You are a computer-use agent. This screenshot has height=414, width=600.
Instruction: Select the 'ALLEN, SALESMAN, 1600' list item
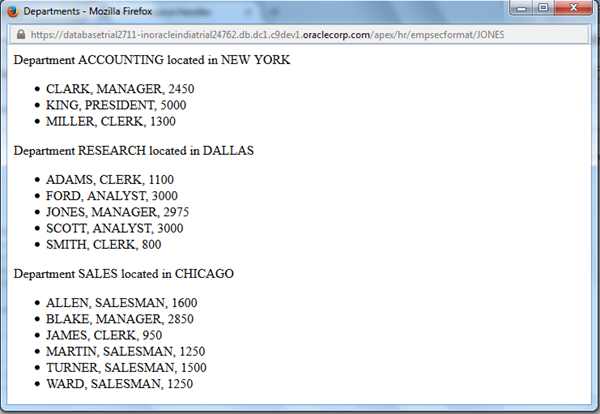tap(122, 303)
